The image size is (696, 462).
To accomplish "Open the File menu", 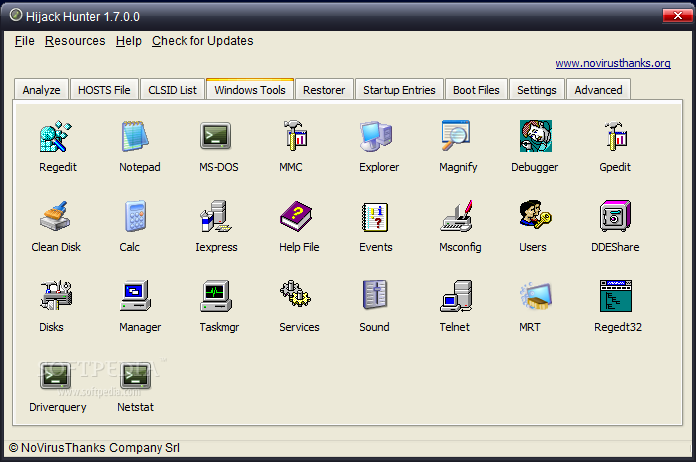I will coord(24,41).
